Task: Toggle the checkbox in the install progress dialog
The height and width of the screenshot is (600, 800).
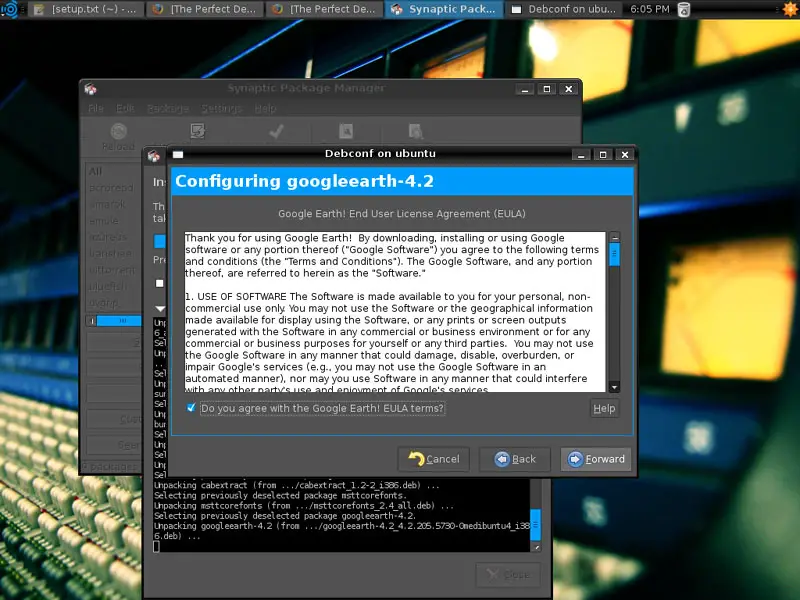Action: (x=160, y=283)
